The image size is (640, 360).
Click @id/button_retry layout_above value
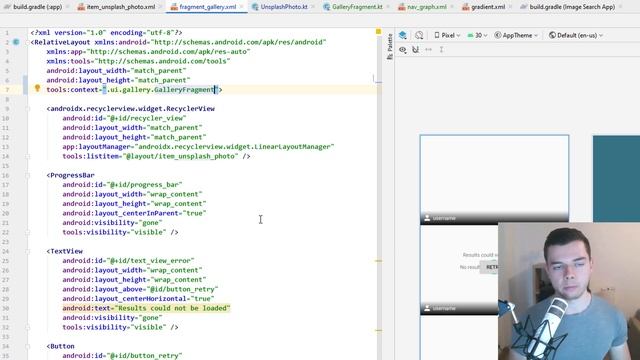tap(182, 289)
